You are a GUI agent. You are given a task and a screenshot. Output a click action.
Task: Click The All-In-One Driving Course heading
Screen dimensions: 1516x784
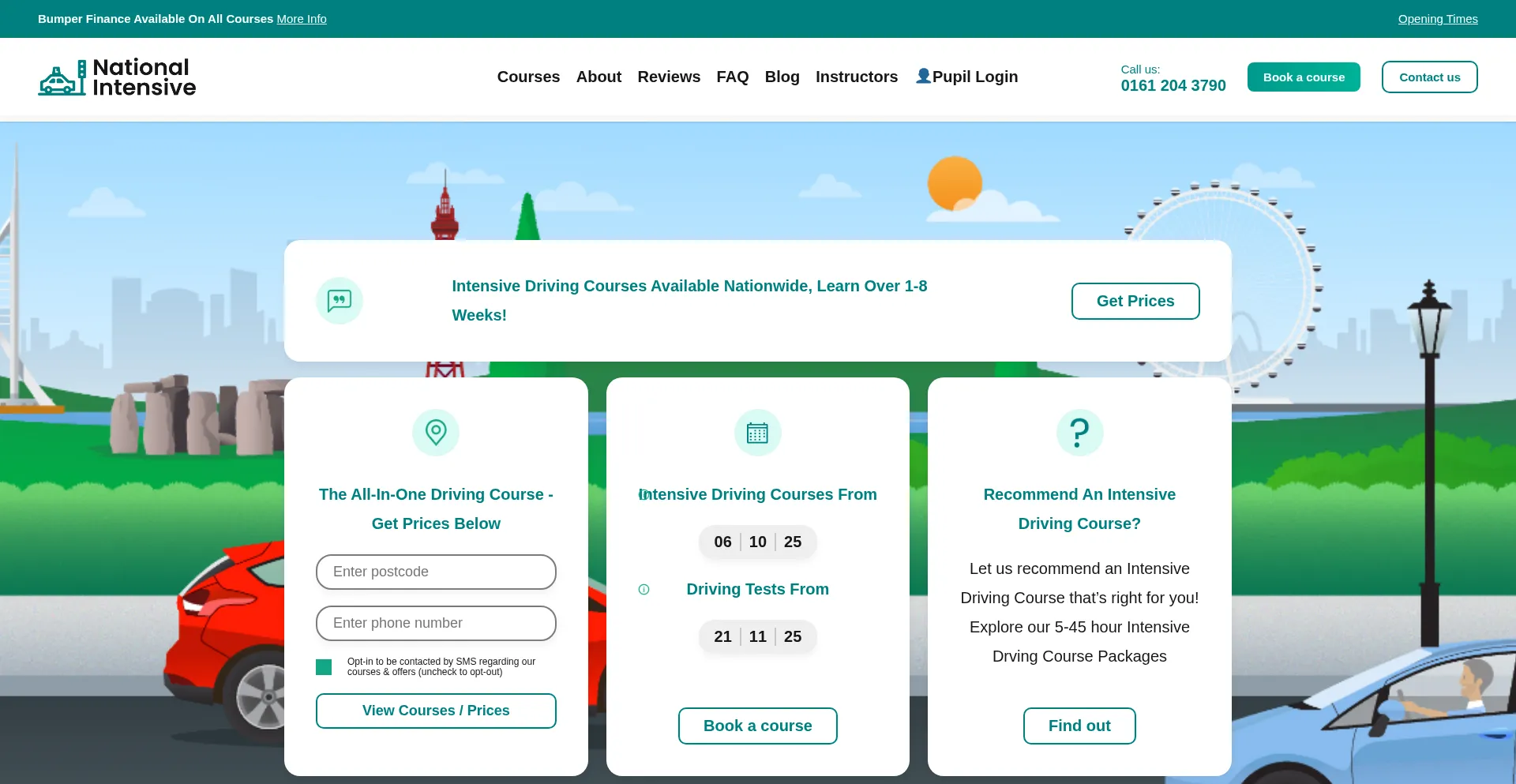point(436,509)
